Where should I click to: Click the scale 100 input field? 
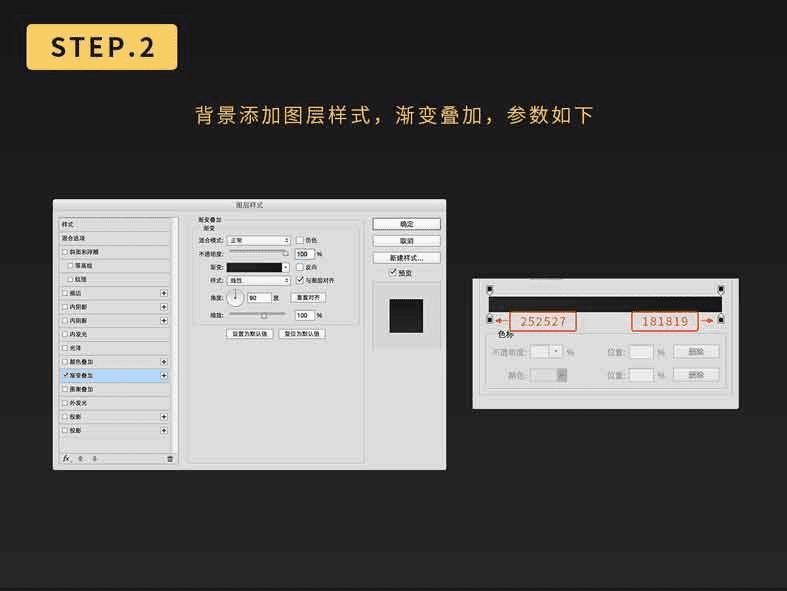tap(305, 315)
